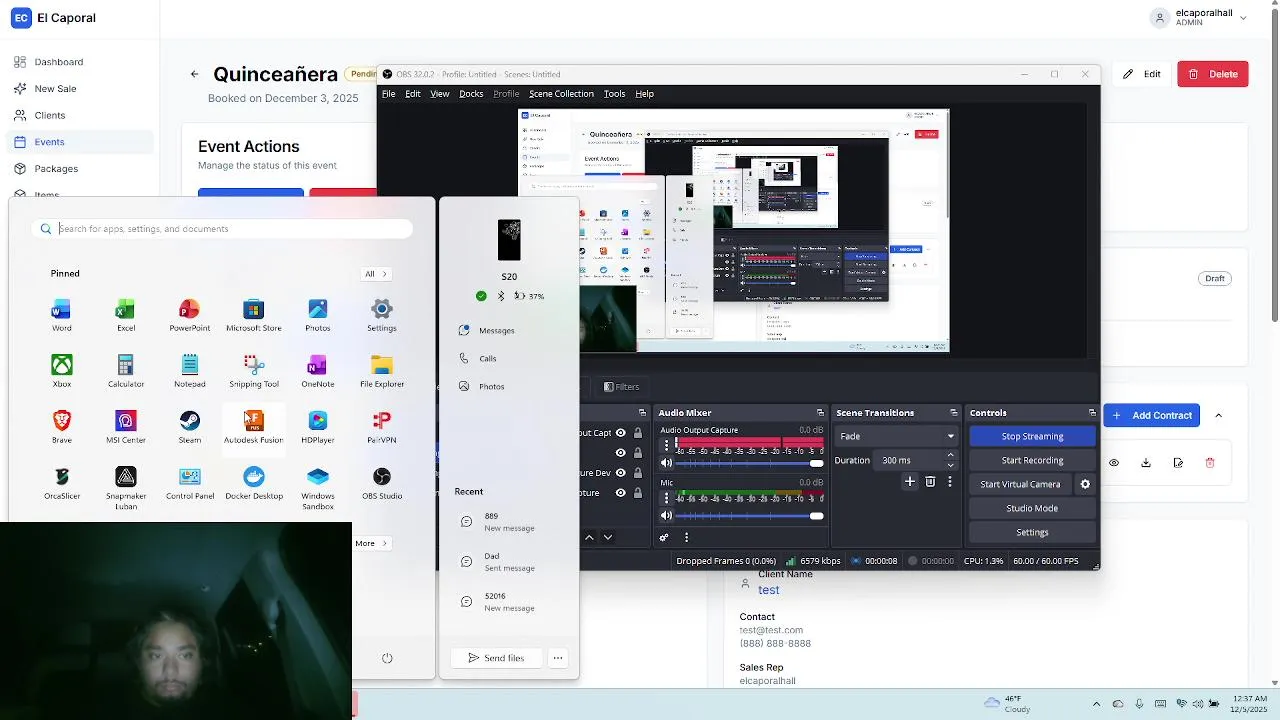This screenshot has width=1280, height=720.
Task: Launch Excel from the Start menu
Action: [126, 315]
